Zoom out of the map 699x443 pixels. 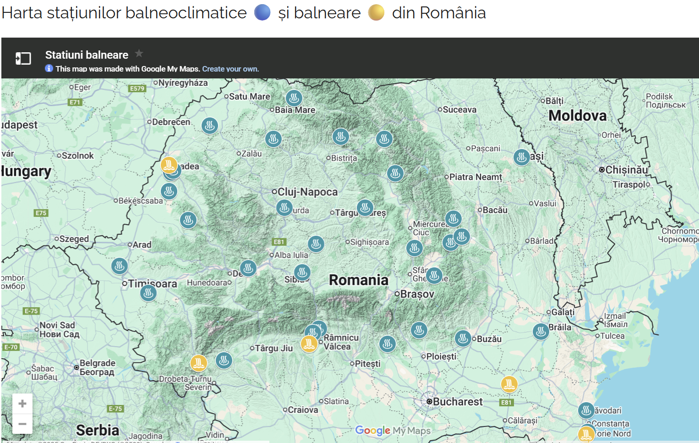(22, 424)
